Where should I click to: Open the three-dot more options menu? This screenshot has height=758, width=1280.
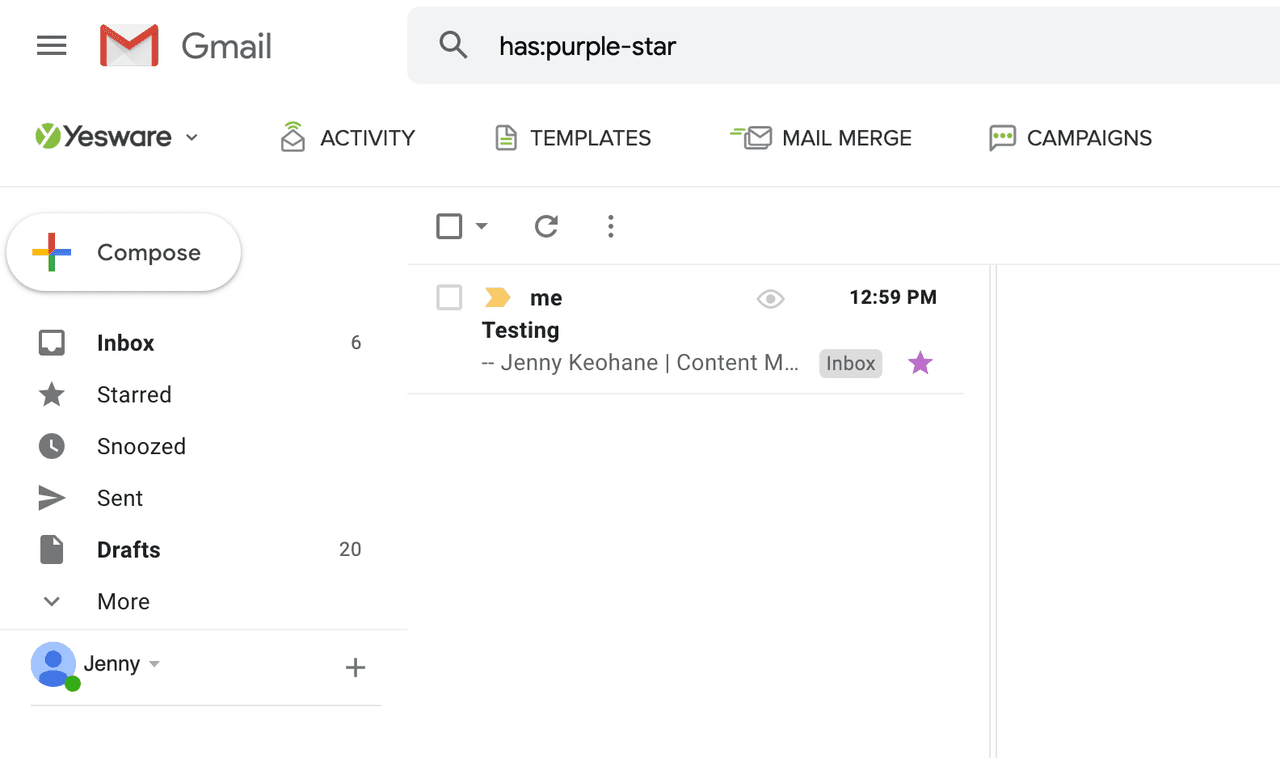(610, 227)
